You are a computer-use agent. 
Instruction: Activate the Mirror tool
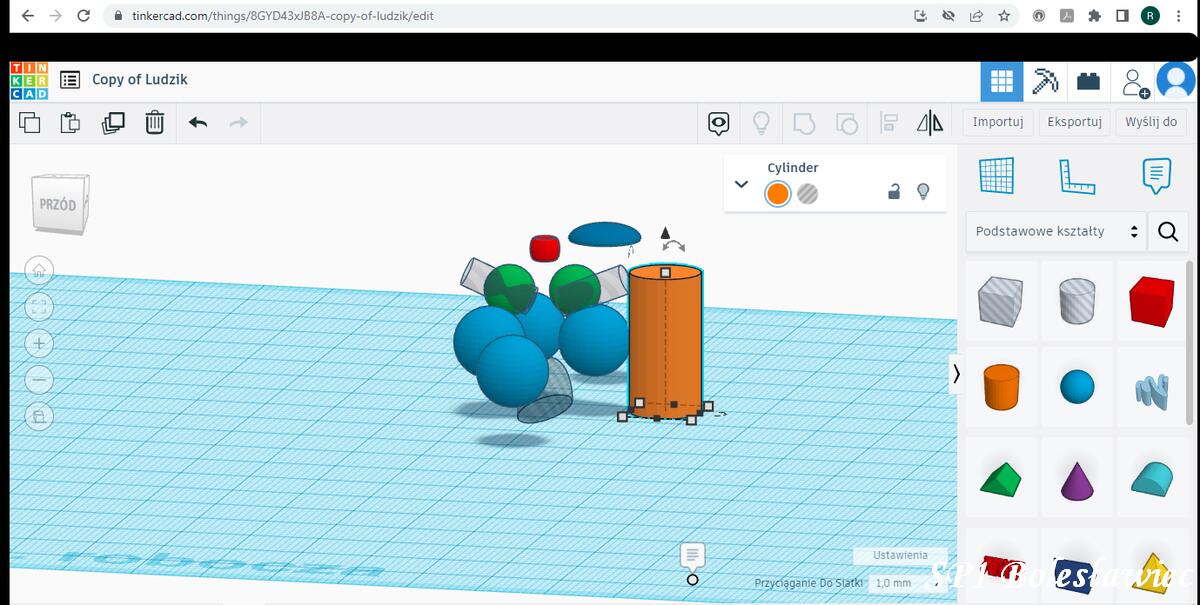pyautogui.click(x=930, y=123)
